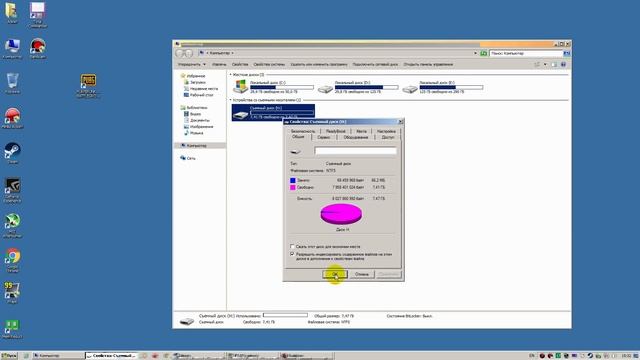Select the removable disk (H:) icon
The image size is (640, 360).
pos(240,115)
